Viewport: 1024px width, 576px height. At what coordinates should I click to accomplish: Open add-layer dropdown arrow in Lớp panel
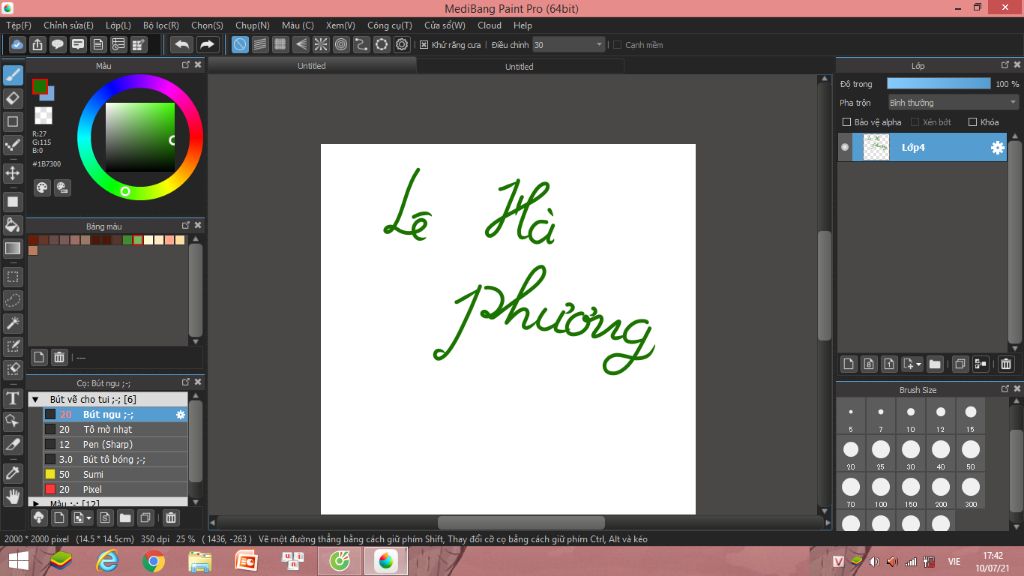(918, 364)
